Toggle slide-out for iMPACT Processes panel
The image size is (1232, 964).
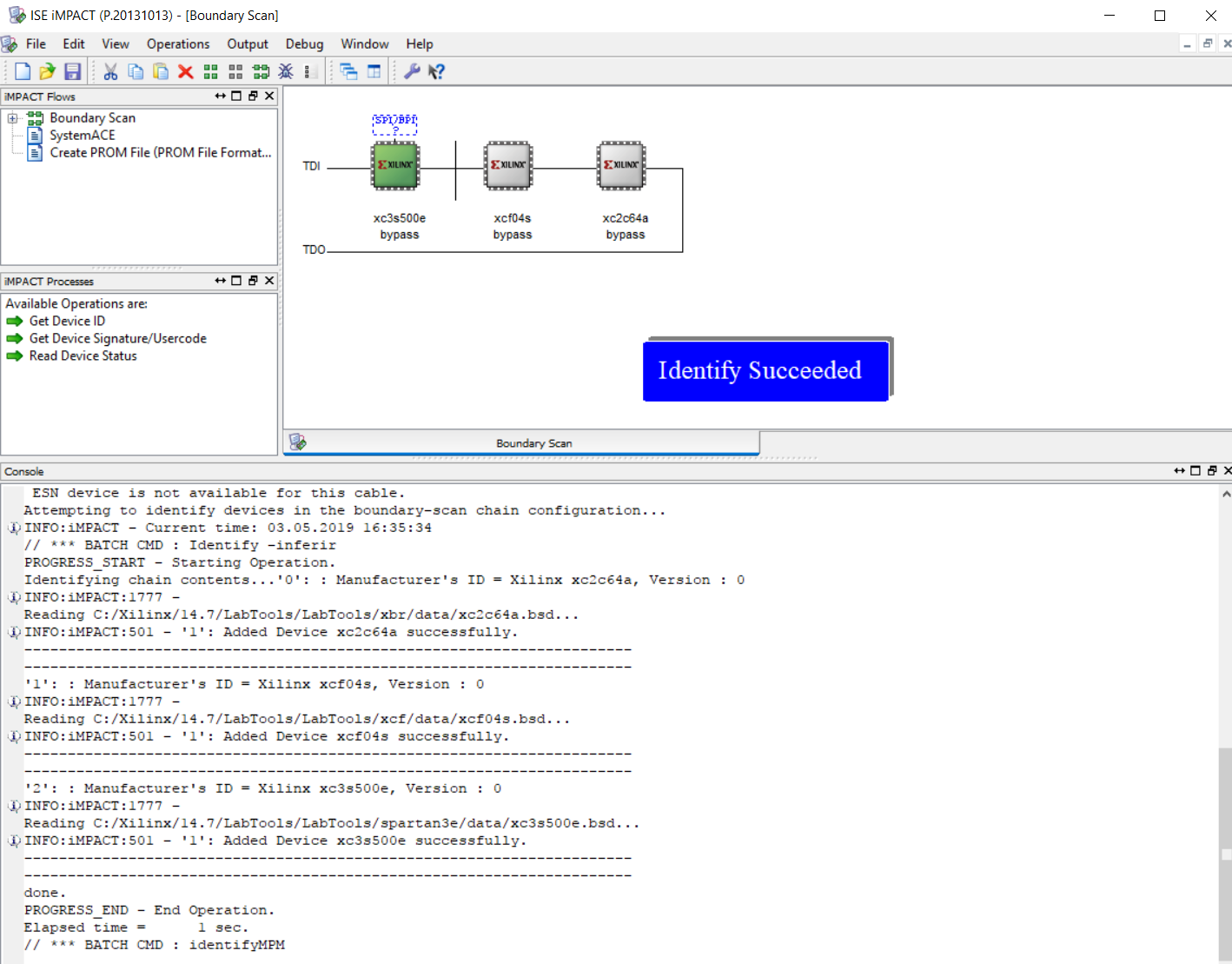(x=221, y=281)
